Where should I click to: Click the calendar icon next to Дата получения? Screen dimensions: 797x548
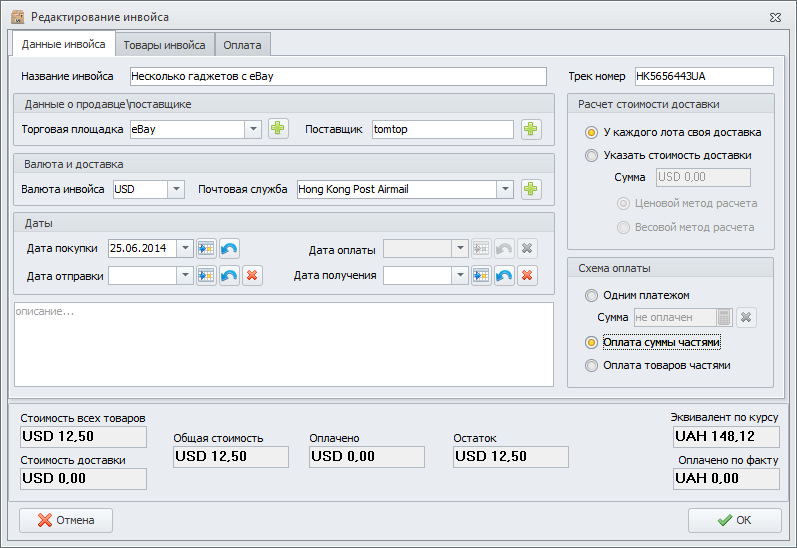[x=481, y=275]
